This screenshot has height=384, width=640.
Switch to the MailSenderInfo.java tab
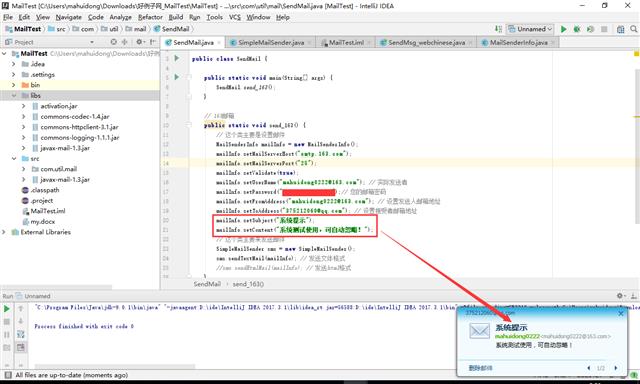518,42
